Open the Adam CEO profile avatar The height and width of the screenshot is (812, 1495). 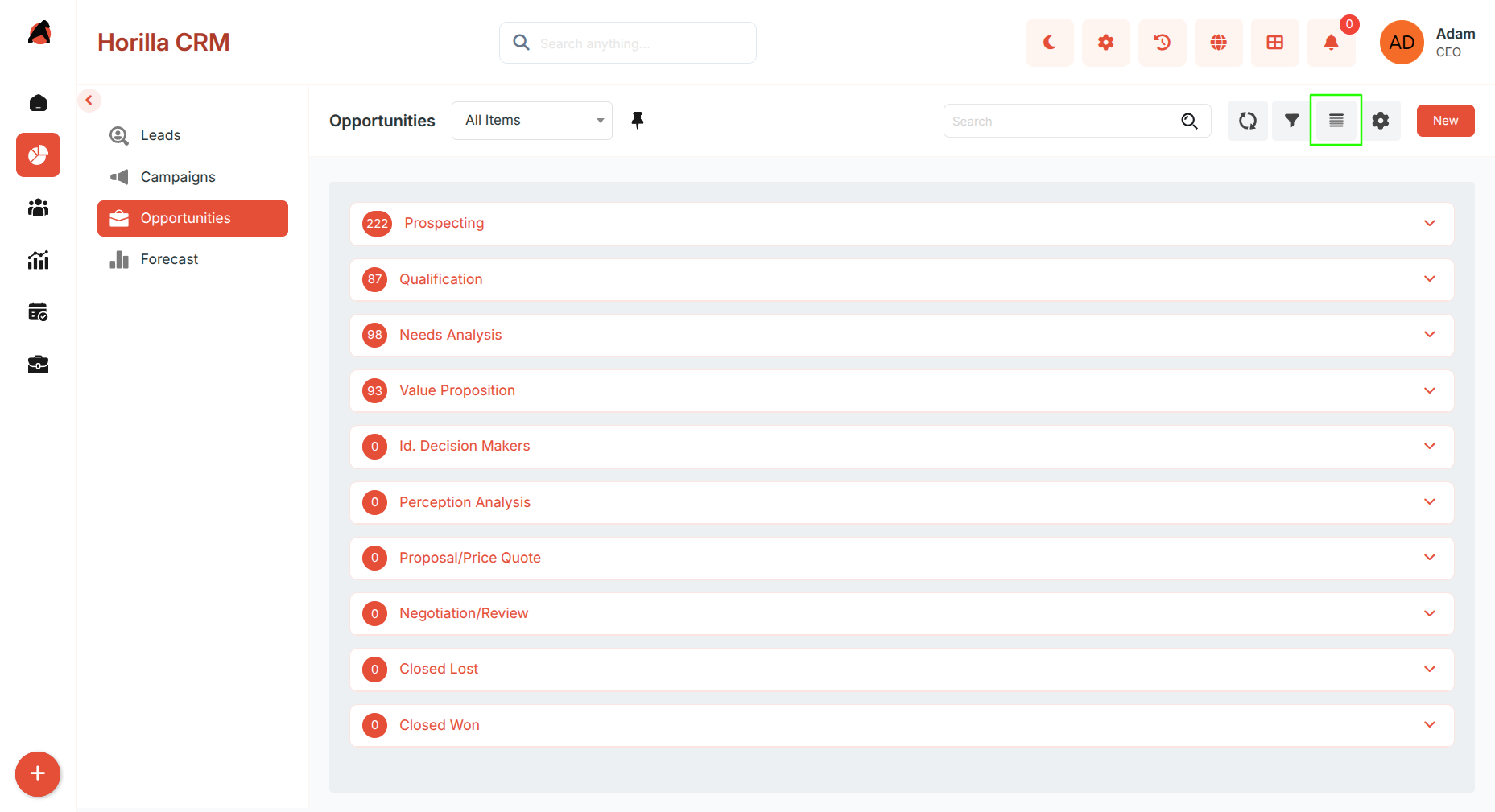[1402, 43]
